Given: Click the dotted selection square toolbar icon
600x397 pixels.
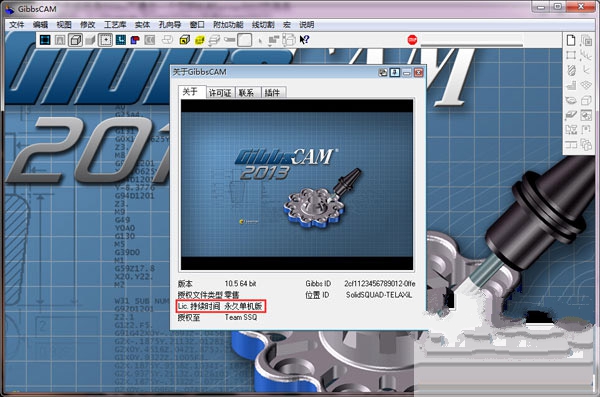Looking at the screenshot, I should coord(106,40).
